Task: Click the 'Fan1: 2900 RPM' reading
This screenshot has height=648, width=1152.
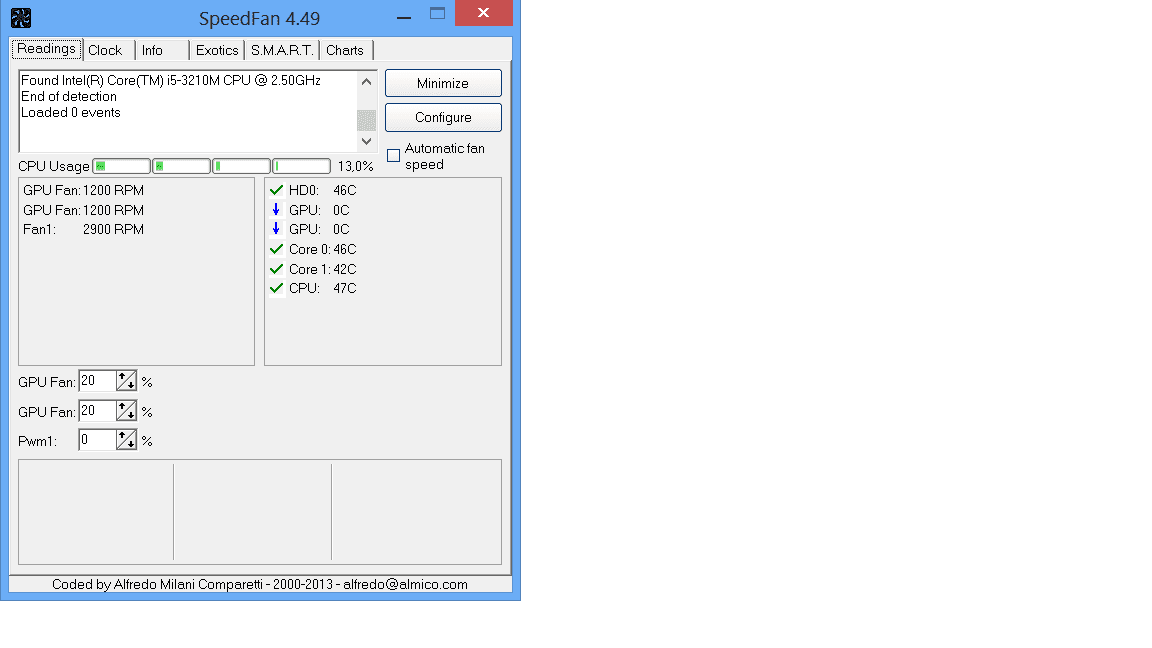Action: [x=83, y=229]
